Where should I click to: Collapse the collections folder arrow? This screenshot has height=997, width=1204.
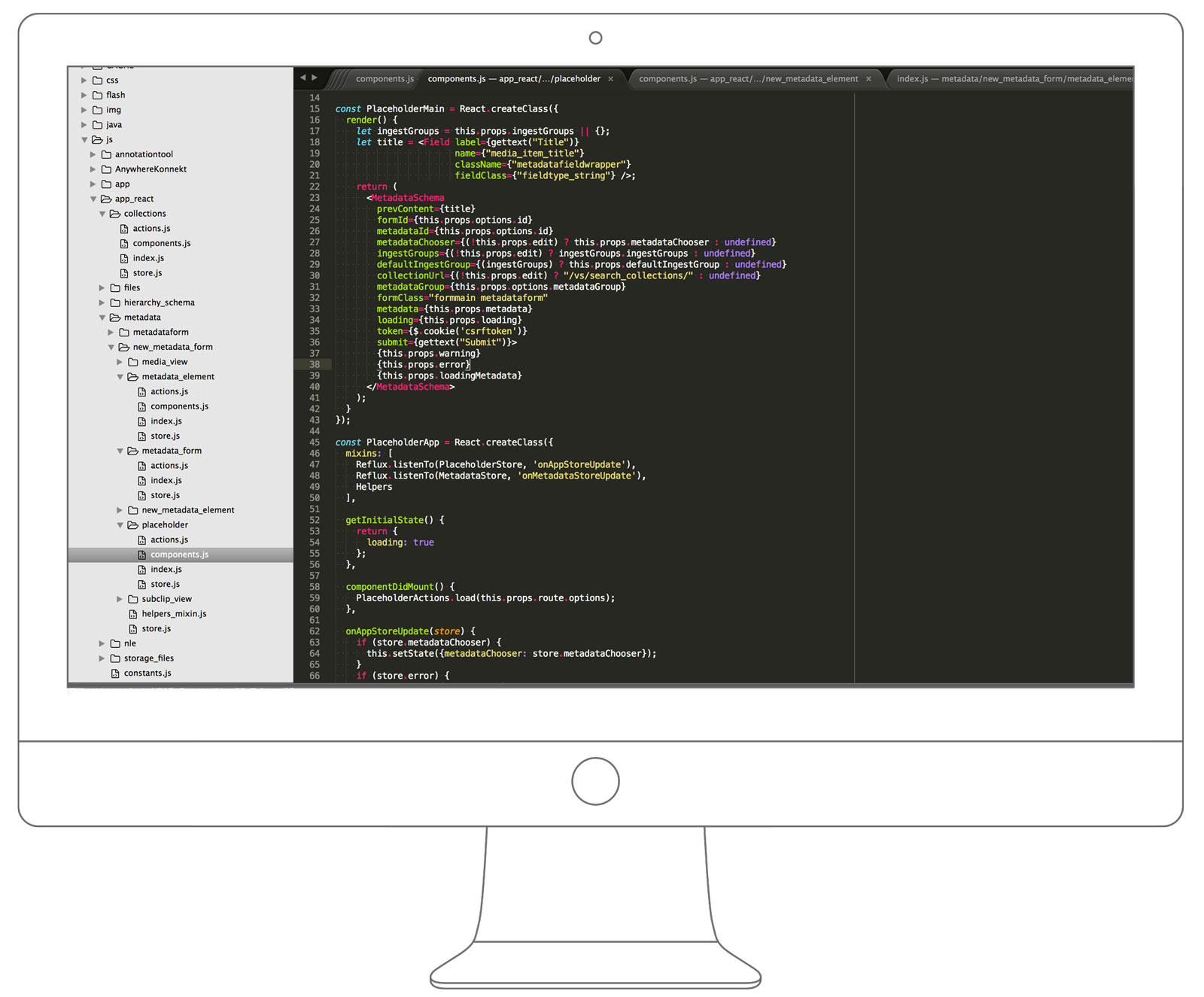(x=102, y=214)
